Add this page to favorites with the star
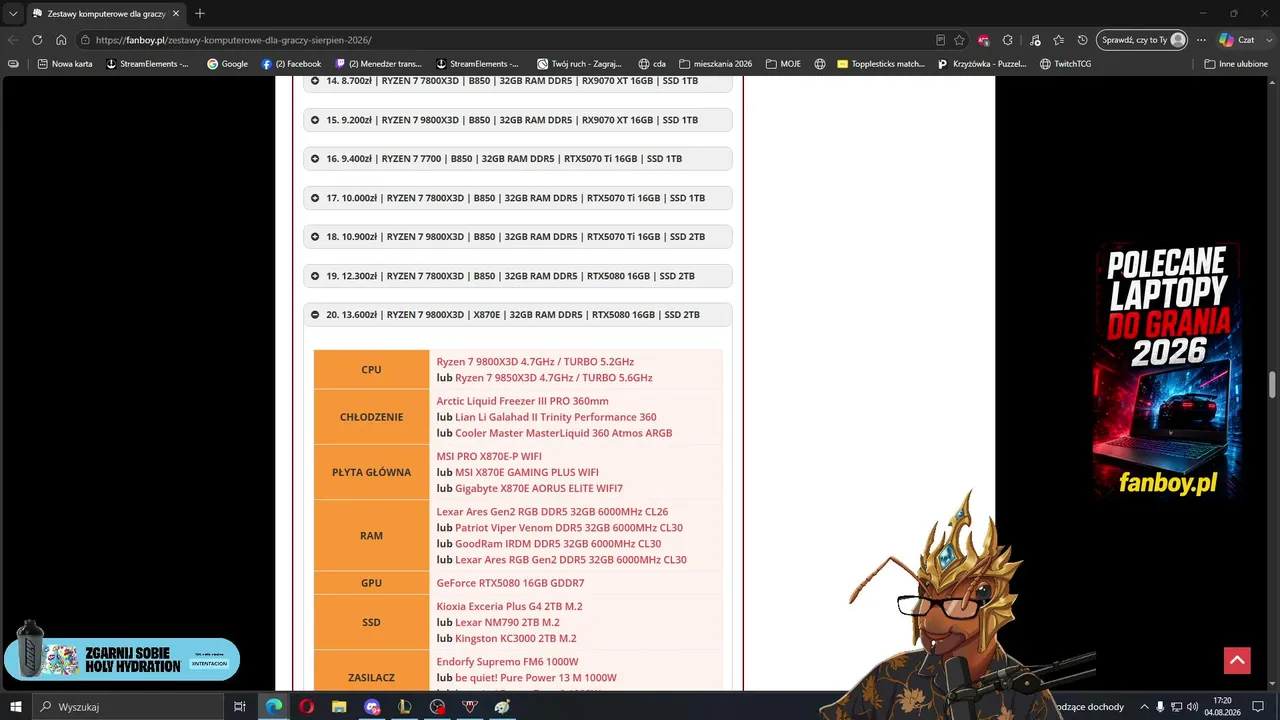 [x=959, y=40]
